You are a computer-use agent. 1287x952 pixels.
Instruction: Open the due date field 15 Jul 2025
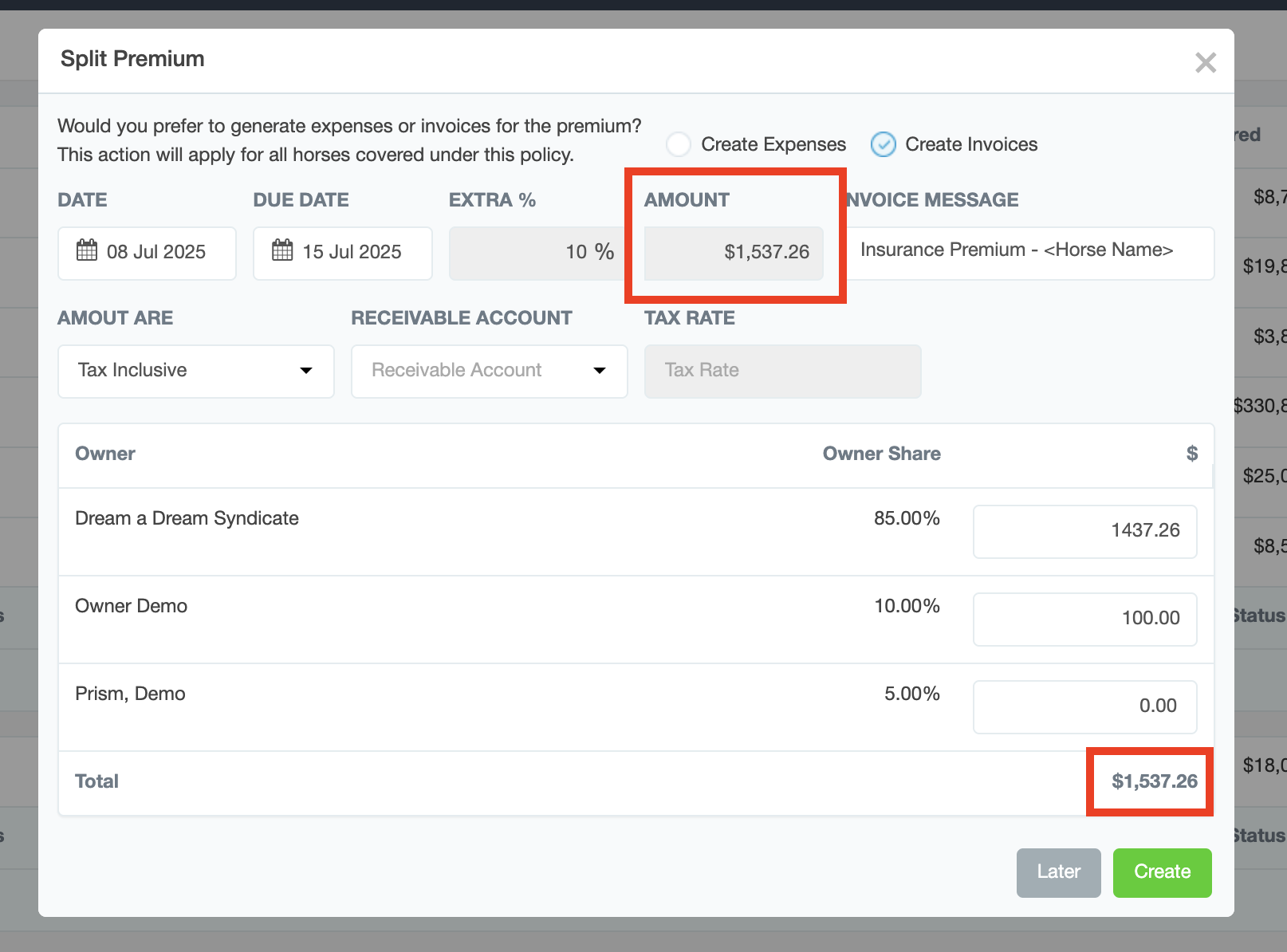pyautogui.click(x=352, y=253)
